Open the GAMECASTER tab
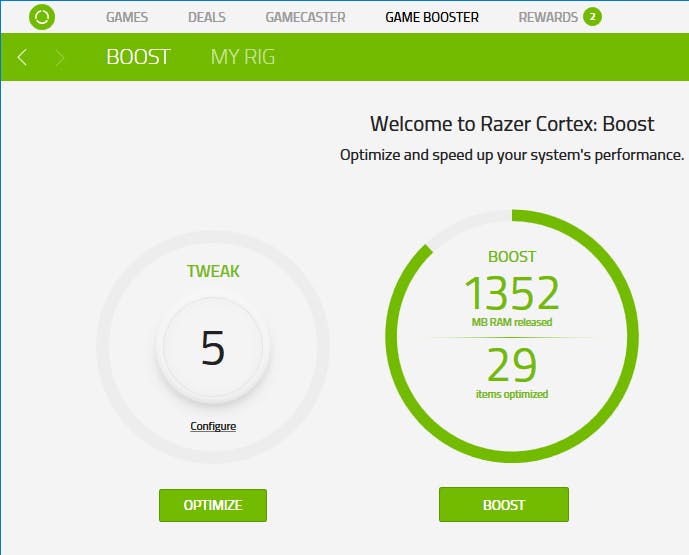Screen dimensions: 689x555 click(x=305, y=17)
